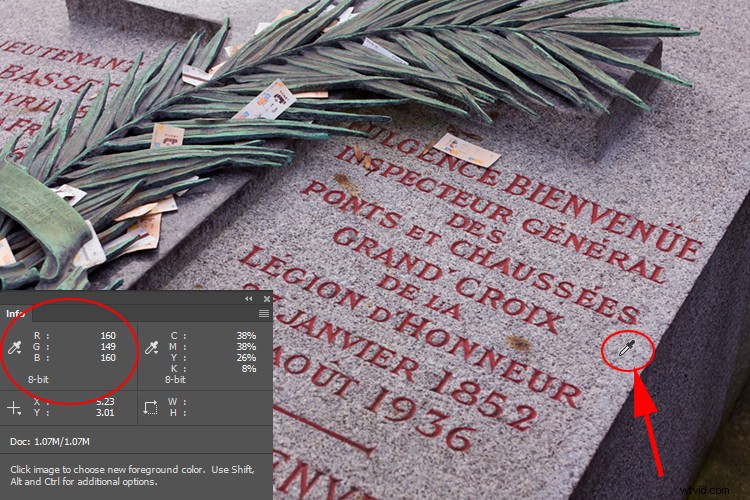Click the 8-bit label under the RGB readout

click(38, 379)
